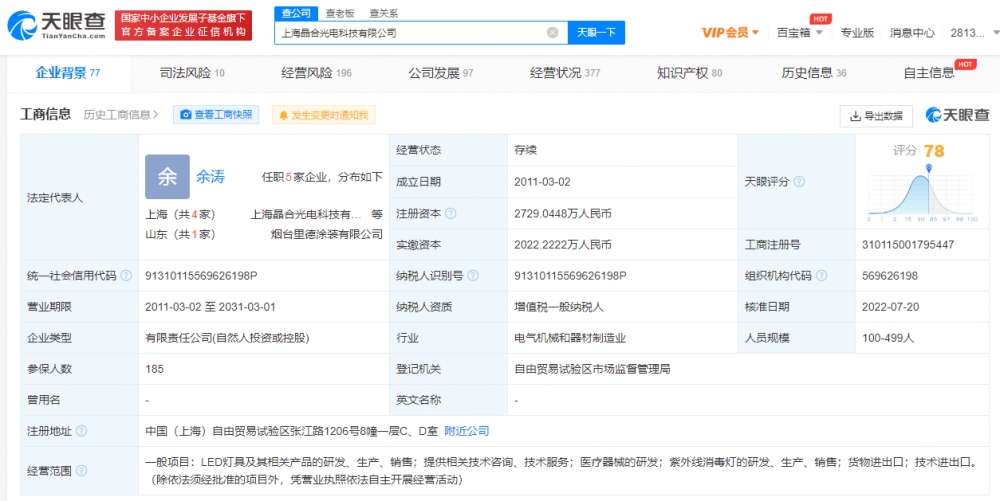Open the VIP会员 dropdown

(730, 33)
